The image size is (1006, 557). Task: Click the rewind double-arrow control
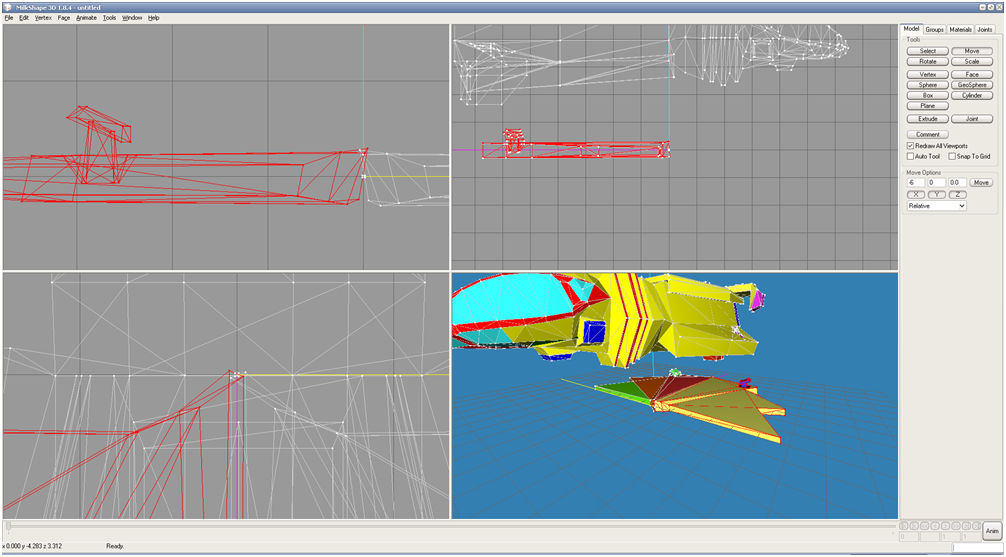(925, 526)
